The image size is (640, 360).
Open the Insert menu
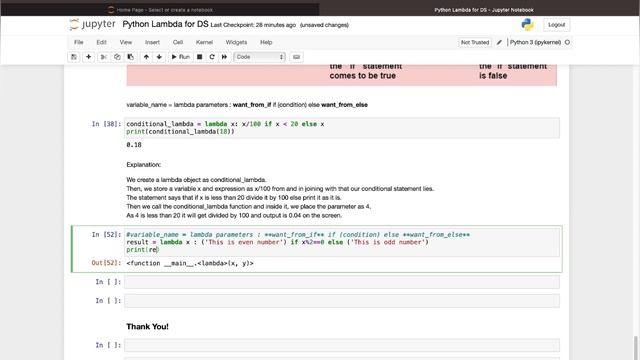click(x=152, y=42)
